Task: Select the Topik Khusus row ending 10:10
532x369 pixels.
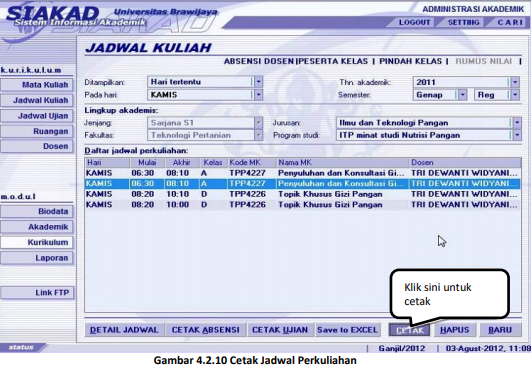Action: click(x=303, y=194)
